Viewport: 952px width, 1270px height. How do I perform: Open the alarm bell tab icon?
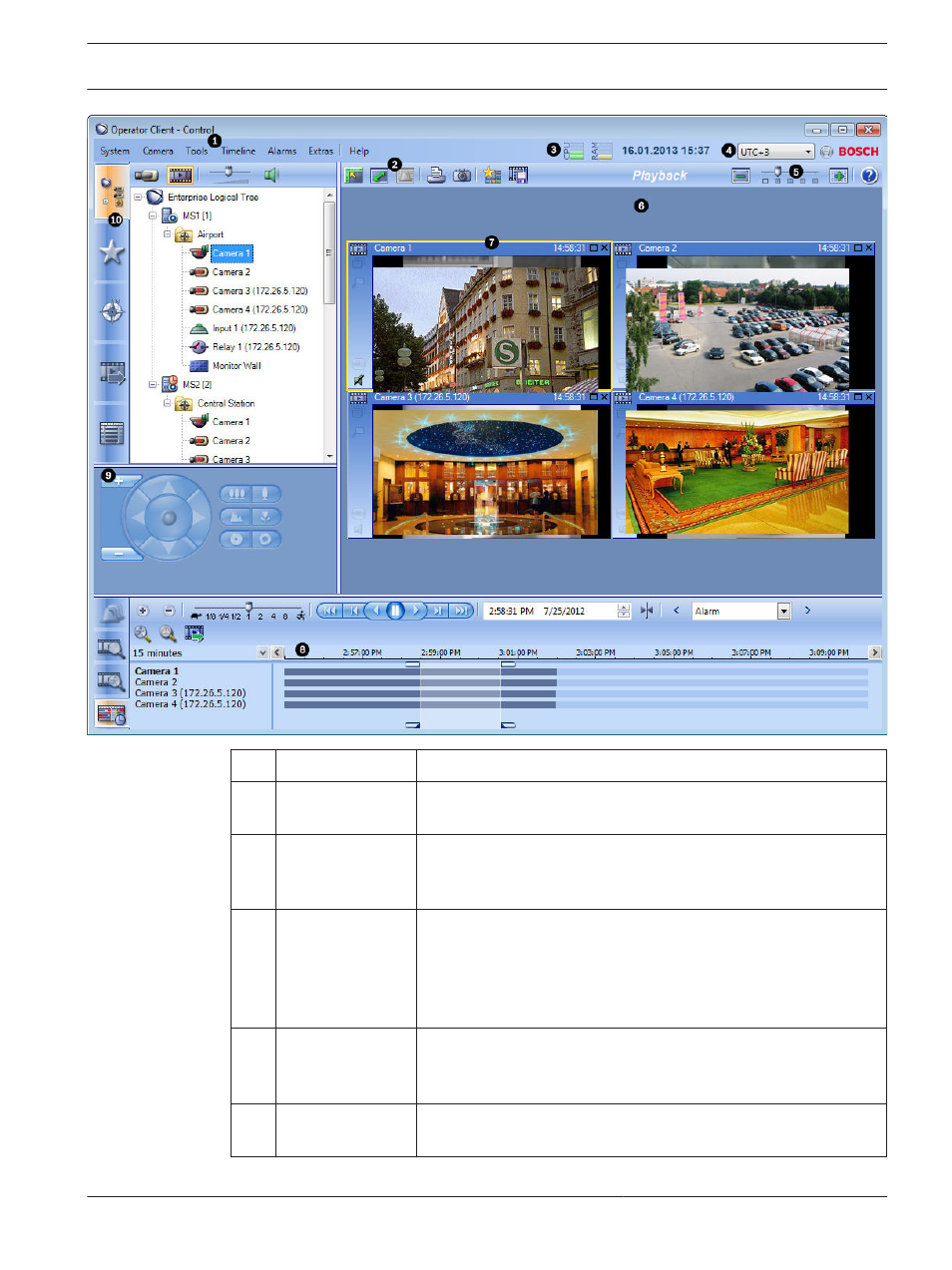[112, 614]
